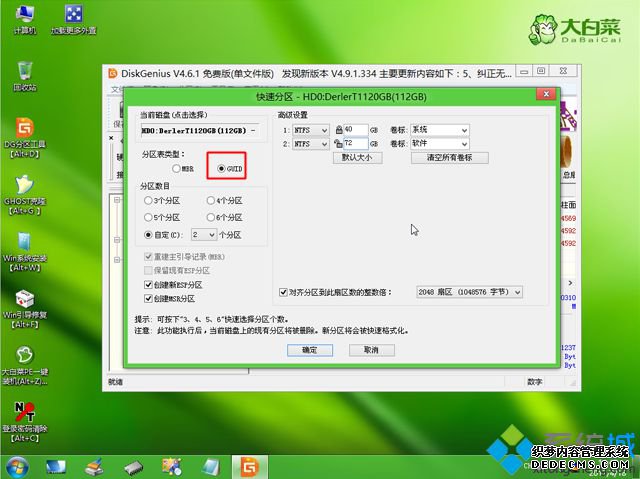Confirm with the 确定 button
Screen dimensions: 640x479
click(310, 350)
